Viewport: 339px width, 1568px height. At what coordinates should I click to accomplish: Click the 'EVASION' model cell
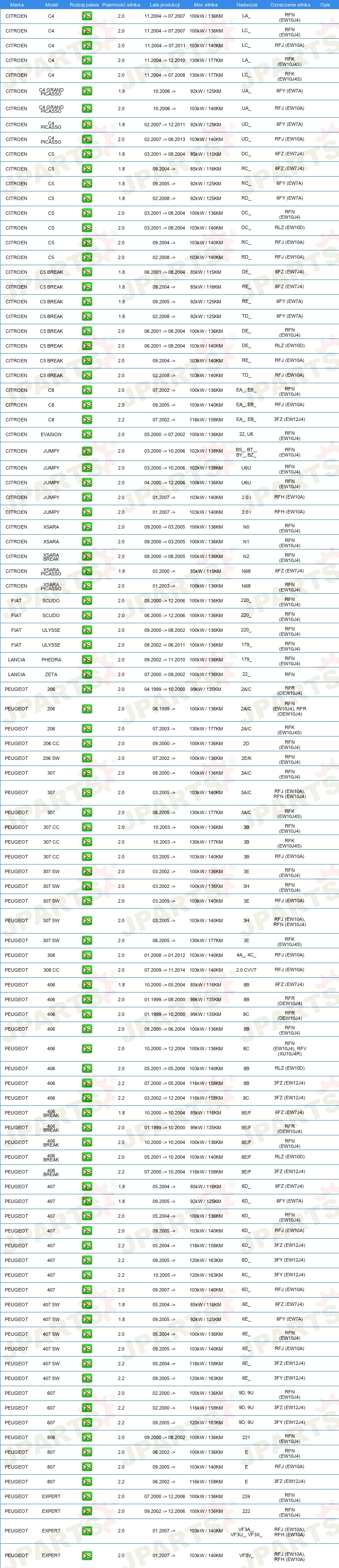click(51, 434)
